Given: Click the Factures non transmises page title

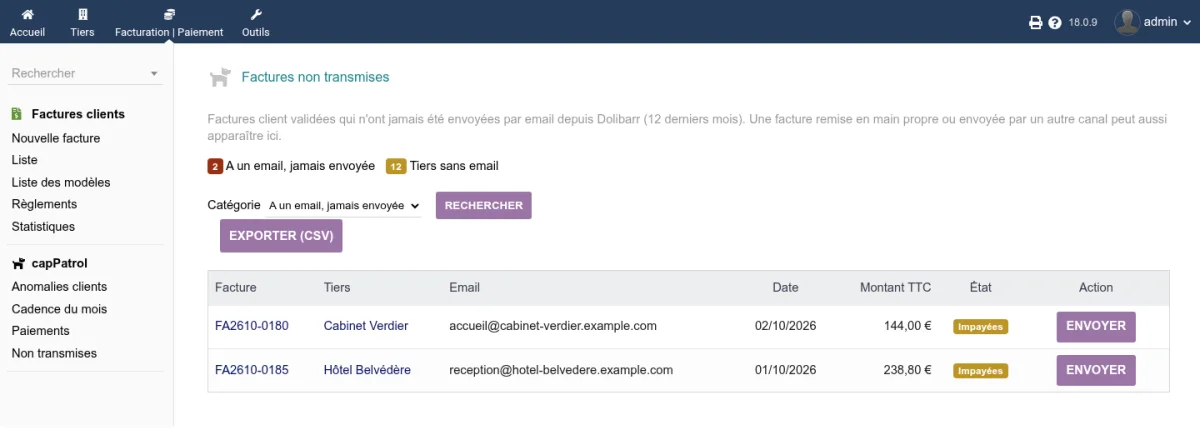Looking at the screenshot, I should coord(315,77).
